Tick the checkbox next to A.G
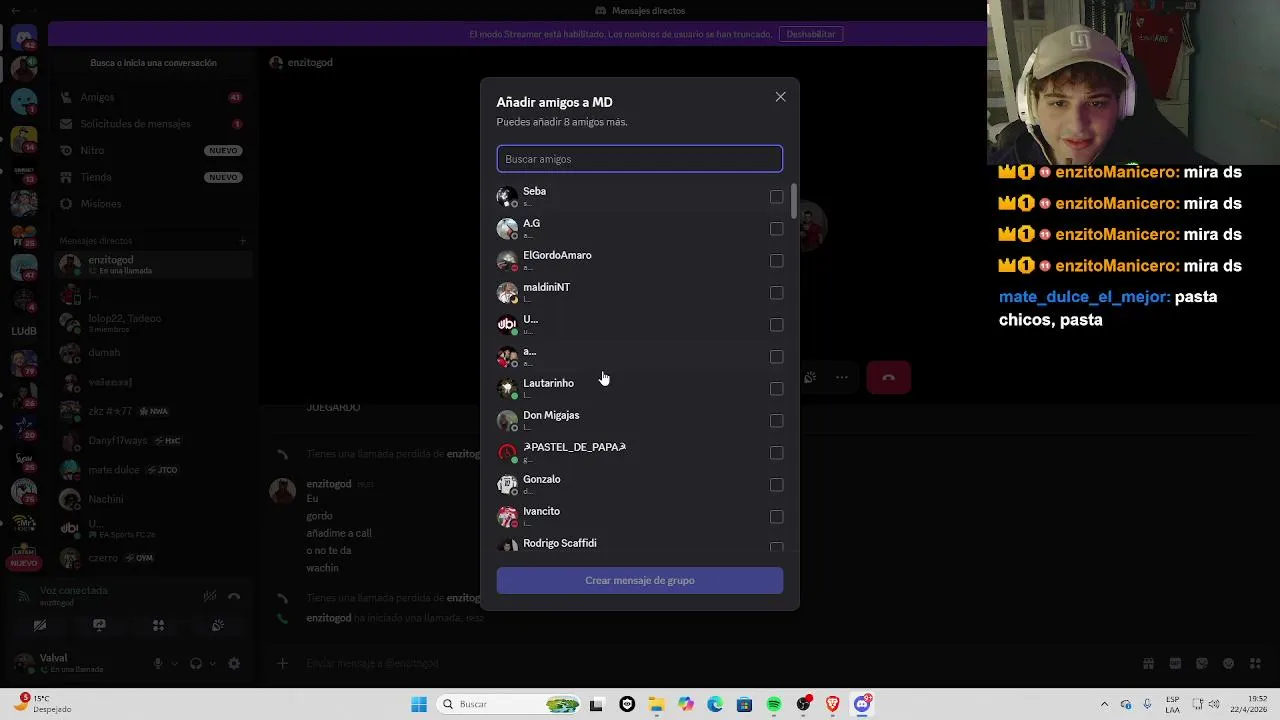 click(776, 229)
